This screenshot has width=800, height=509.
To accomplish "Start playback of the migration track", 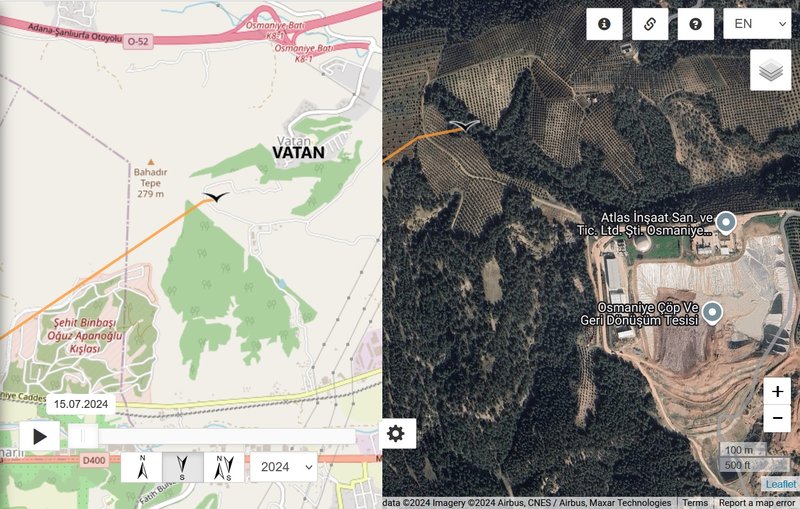I will point(40,437).
